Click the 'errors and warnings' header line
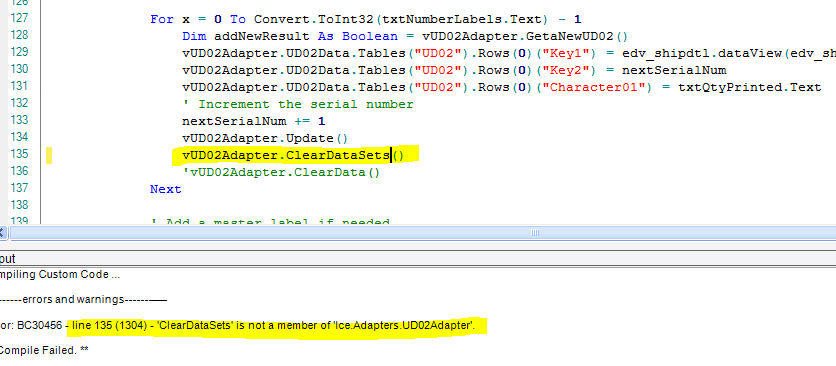The image size is (836, 366). pyautogui.click(x=84, y=299)
